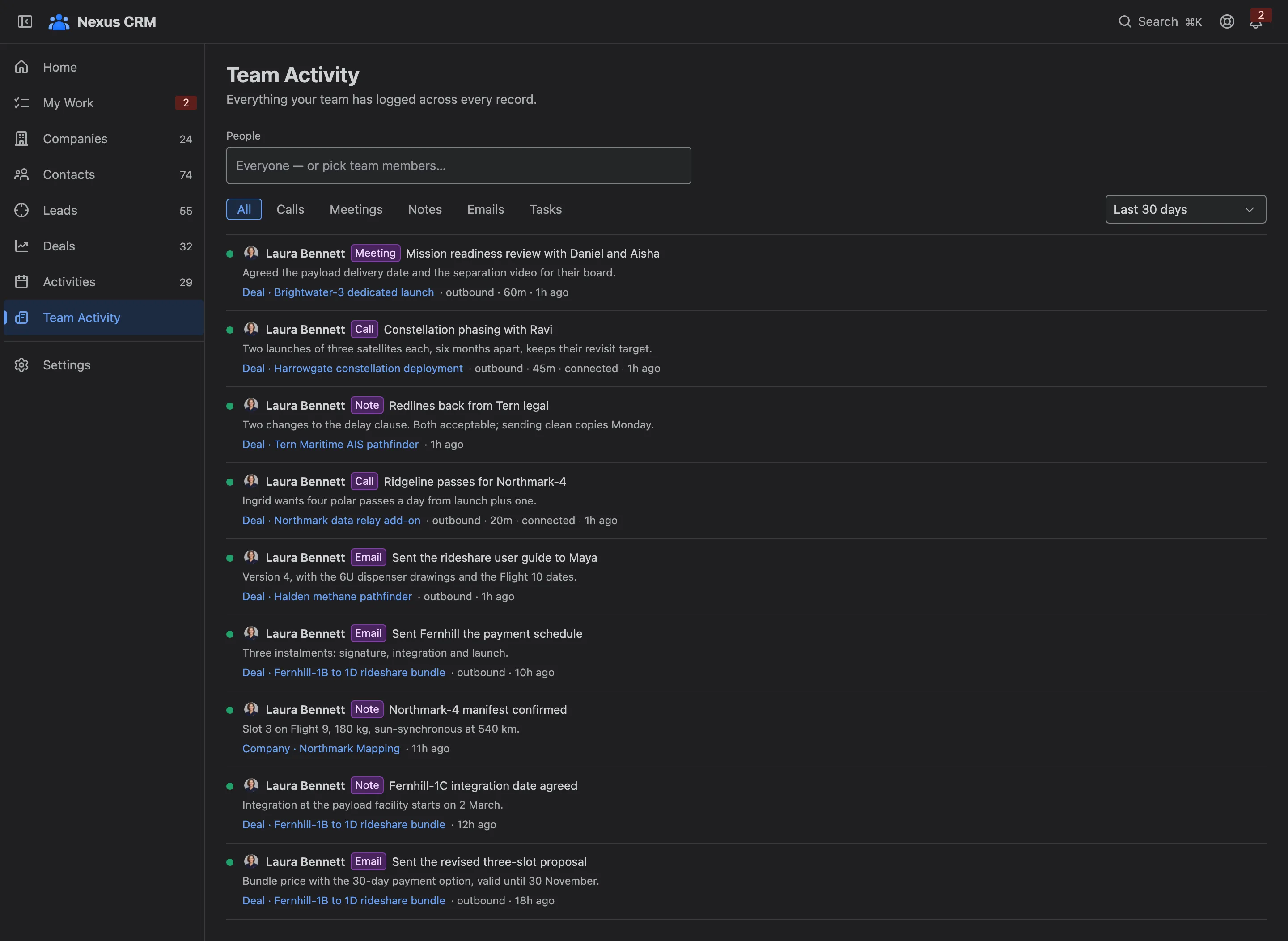1288x941 pixels.
Task: Switch to the Emails tab
Action: click(x=485, y=210)
